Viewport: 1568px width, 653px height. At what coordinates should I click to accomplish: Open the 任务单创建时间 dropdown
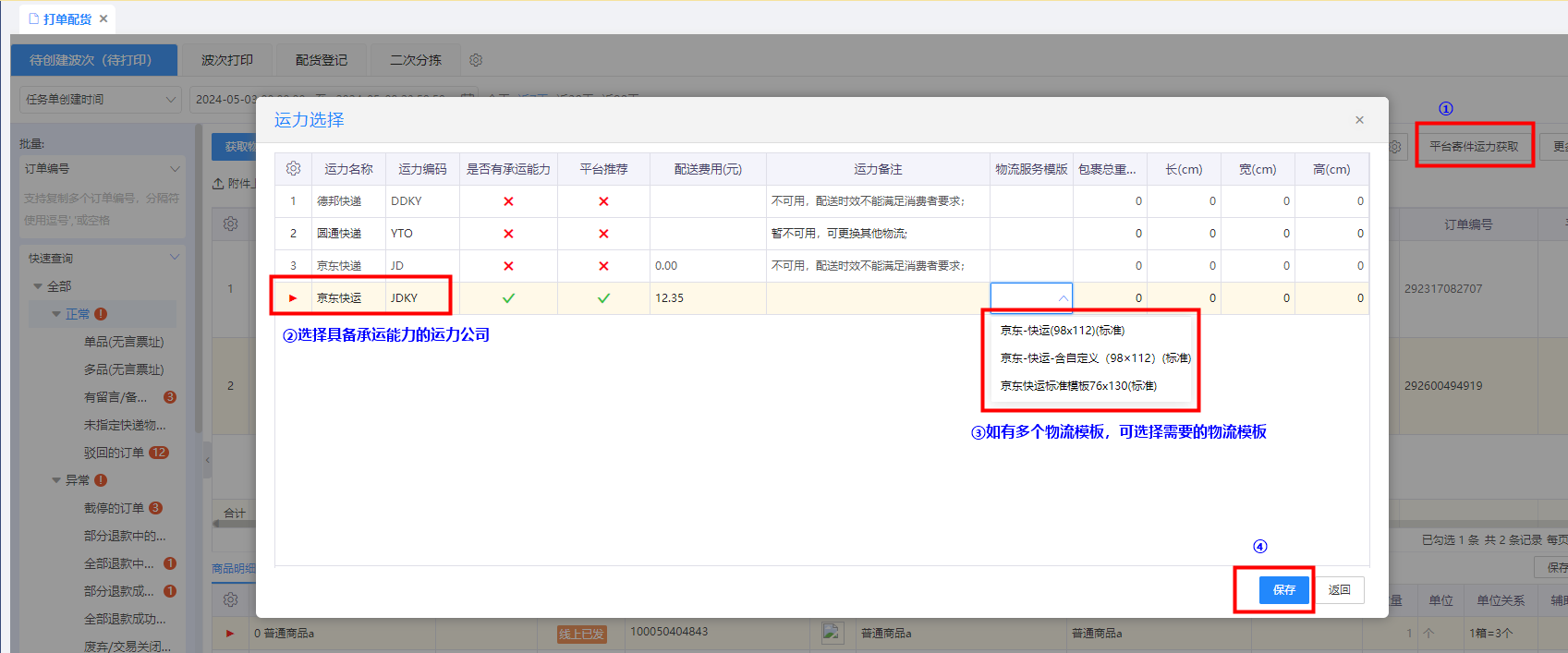102,100
